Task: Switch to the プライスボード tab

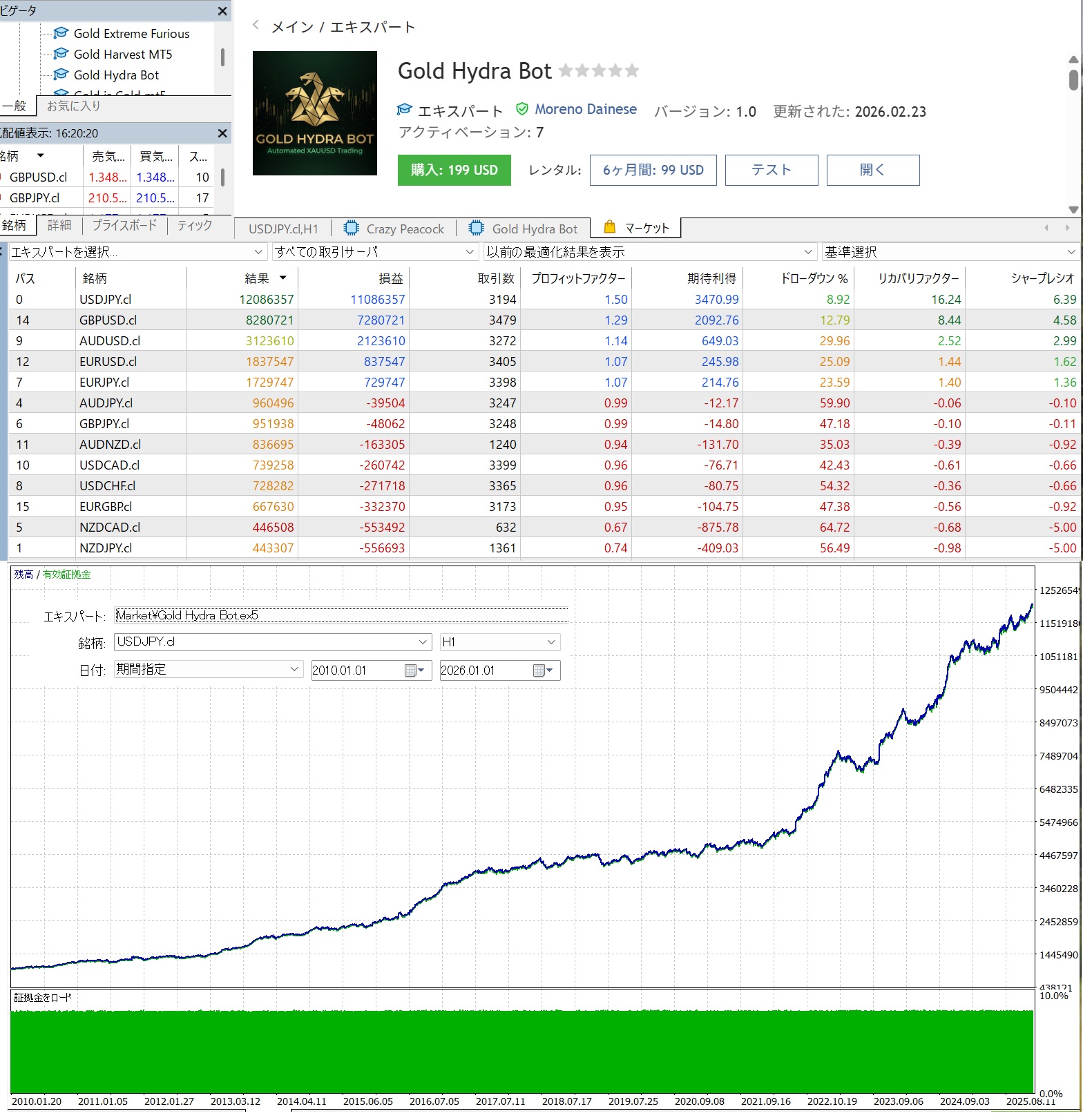Action: tap(124, 225)
